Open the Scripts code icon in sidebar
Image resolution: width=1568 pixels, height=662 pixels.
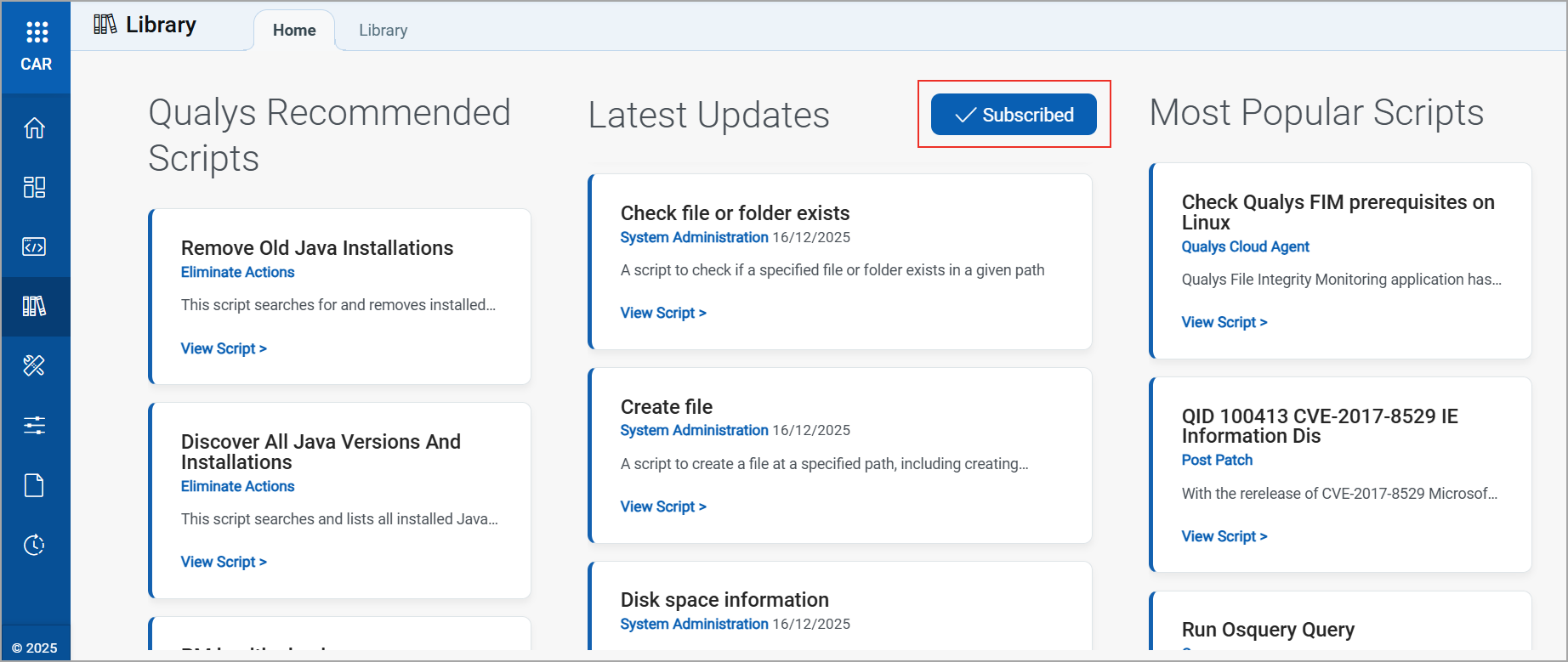[35, 246]
